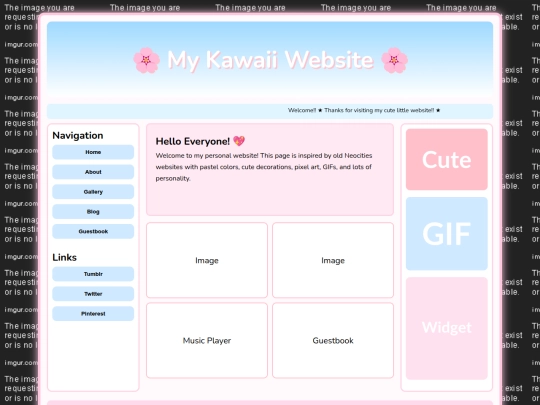Image resolution: width=540 pixels, height=405 pixels.
Task: Open the Guestbook button in Navigation
Action: pos(93,231)
